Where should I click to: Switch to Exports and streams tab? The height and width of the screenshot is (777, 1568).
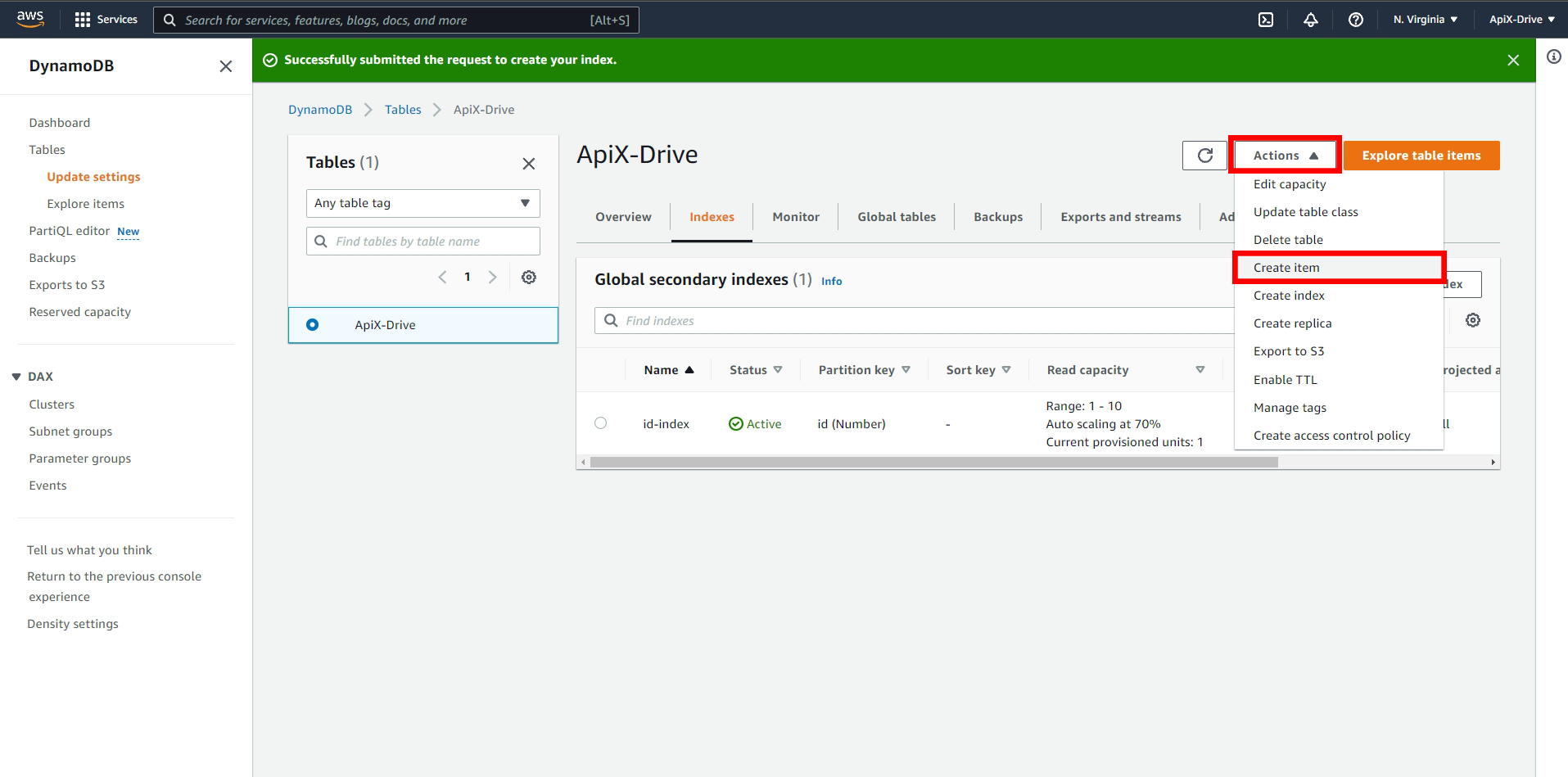(1121, 217)
